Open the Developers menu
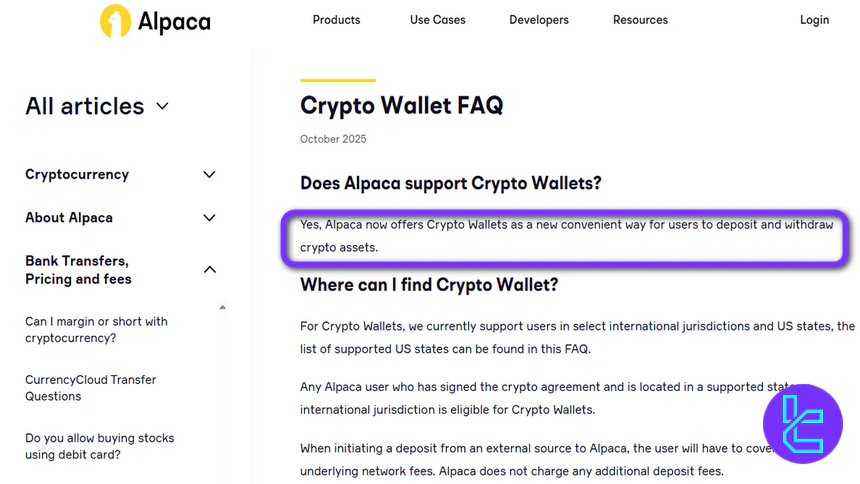 539,20
